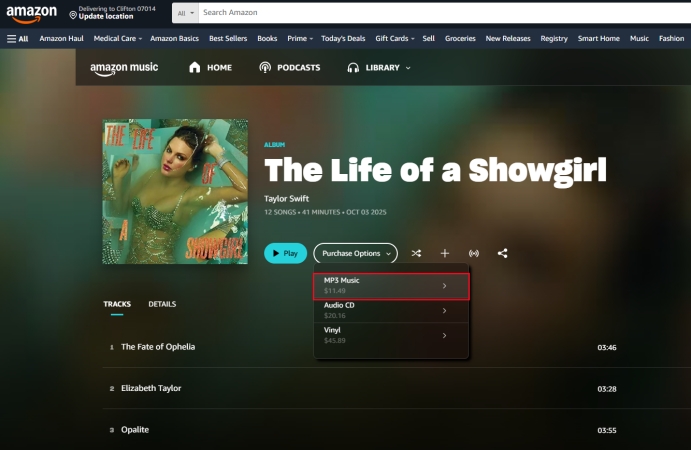691x450 pixels.
Task: Click album title The Life of a Showgirl
Action: (x=435, y=171)
